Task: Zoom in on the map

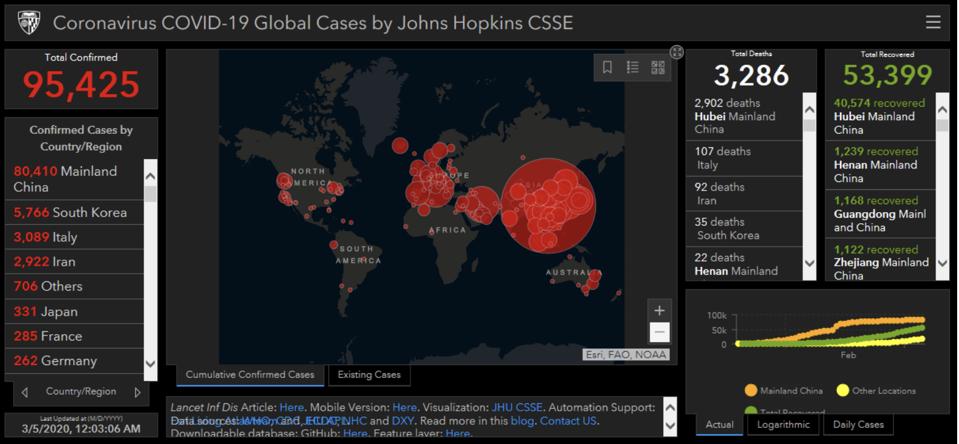Action: (659, 310)
